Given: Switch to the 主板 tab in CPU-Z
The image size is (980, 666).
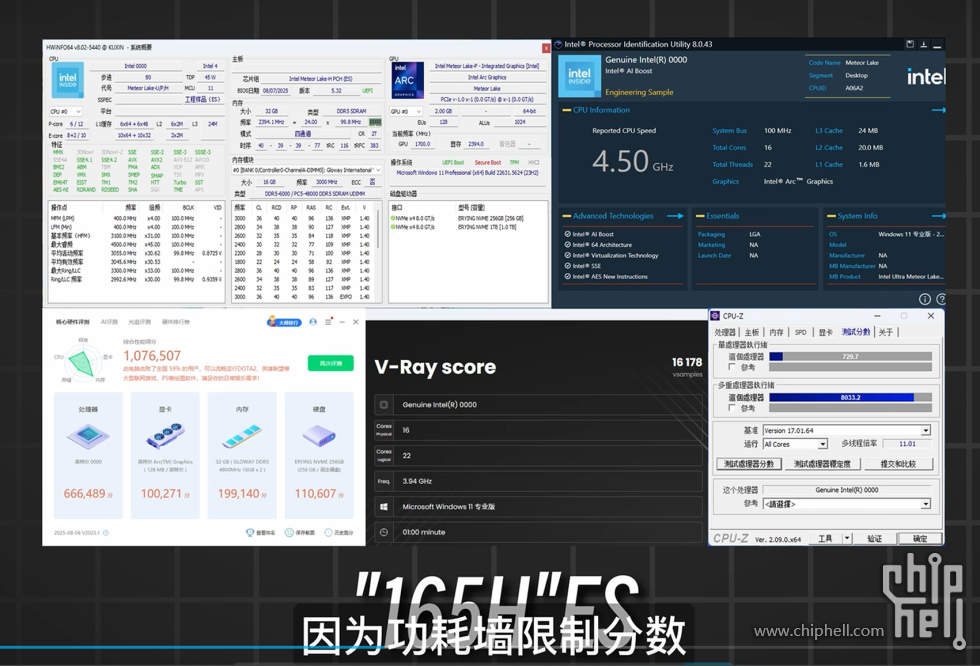Looking at the screenshot, I should pos(752,332).
